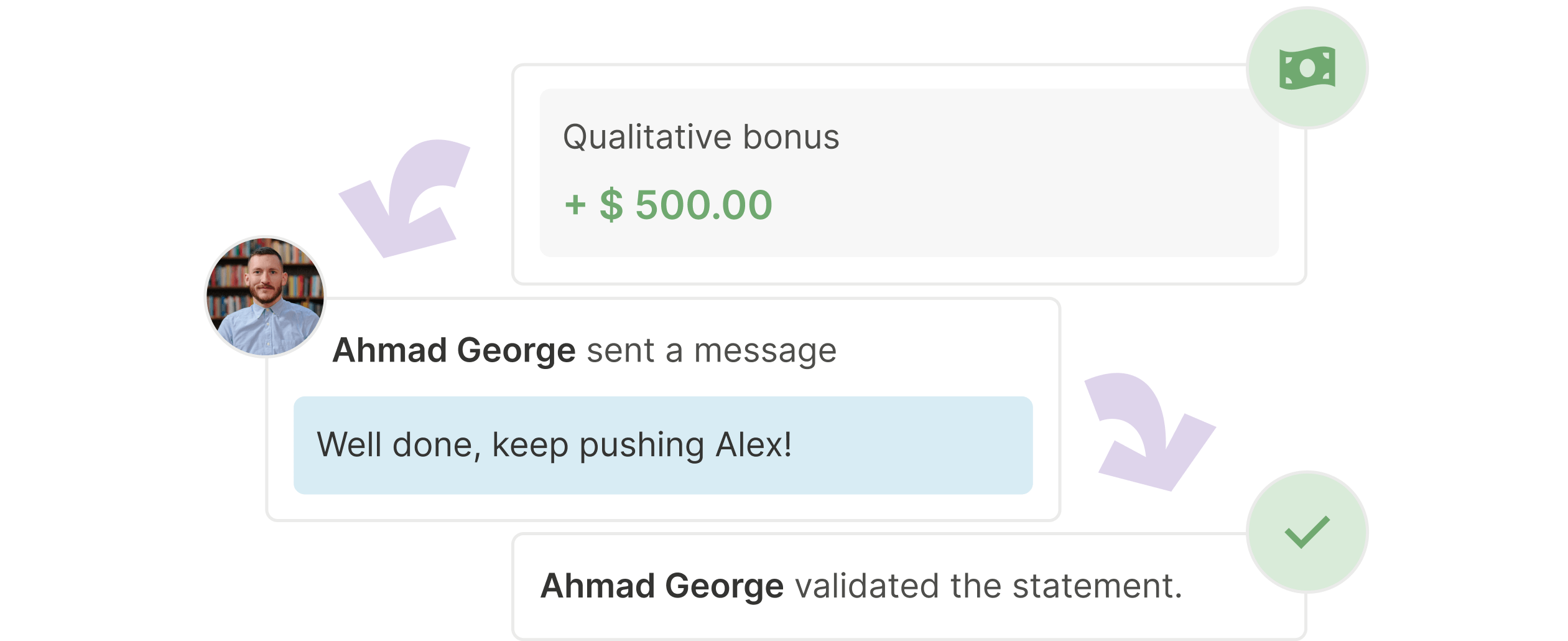The width and height of the screenshot is (1568, 641).
Task: Select the 'Well done, keep pushing' message text
Action: click(x=511, y=446)
